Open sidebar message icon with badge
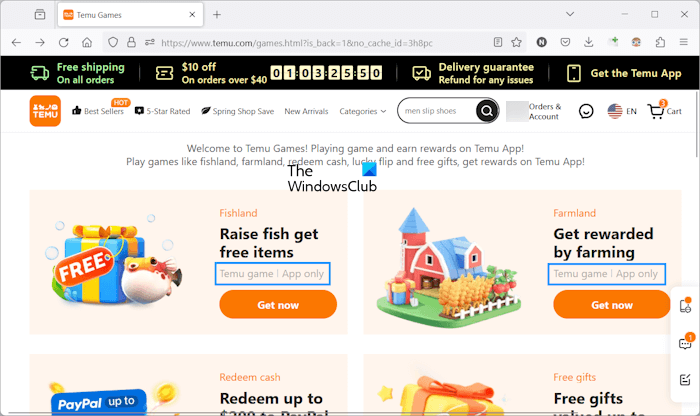This screenshot has height=416, width=700. click(x=685, y=343)
